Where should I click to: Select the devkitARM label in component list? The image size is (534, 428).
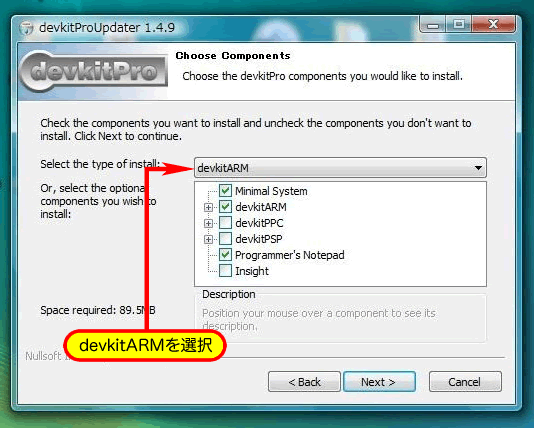coord(261,207)
